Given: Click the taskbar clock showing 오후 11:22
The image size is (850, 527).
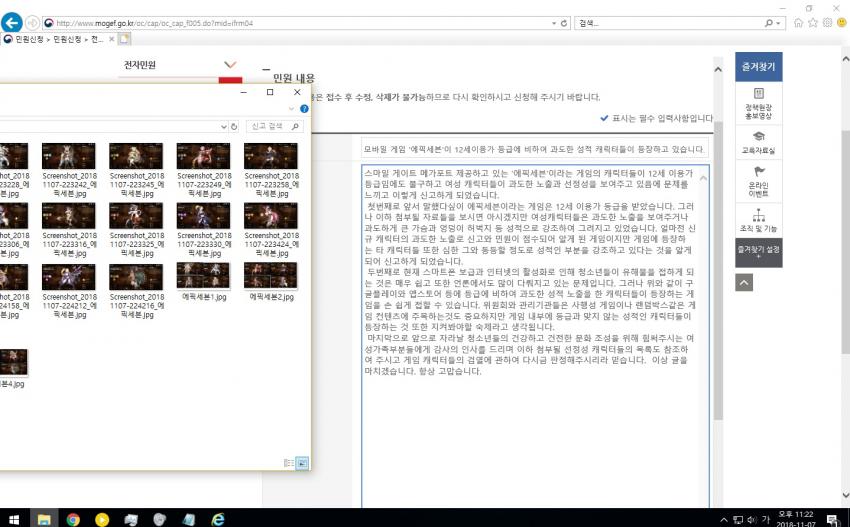Looking at the screenshot, I should point(796,519).
